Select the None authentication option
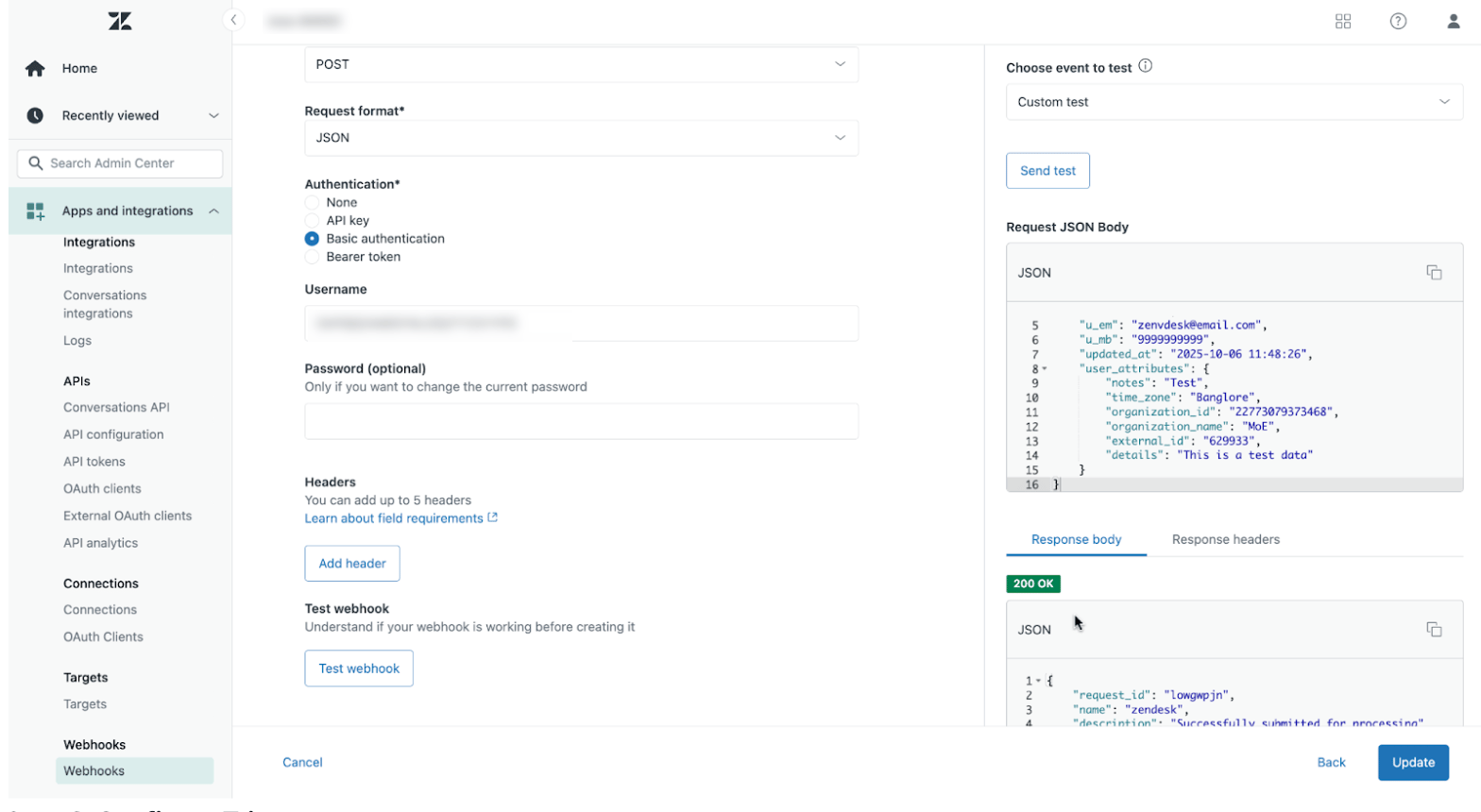Viewport: 1481px width, 812px height. 312,202
